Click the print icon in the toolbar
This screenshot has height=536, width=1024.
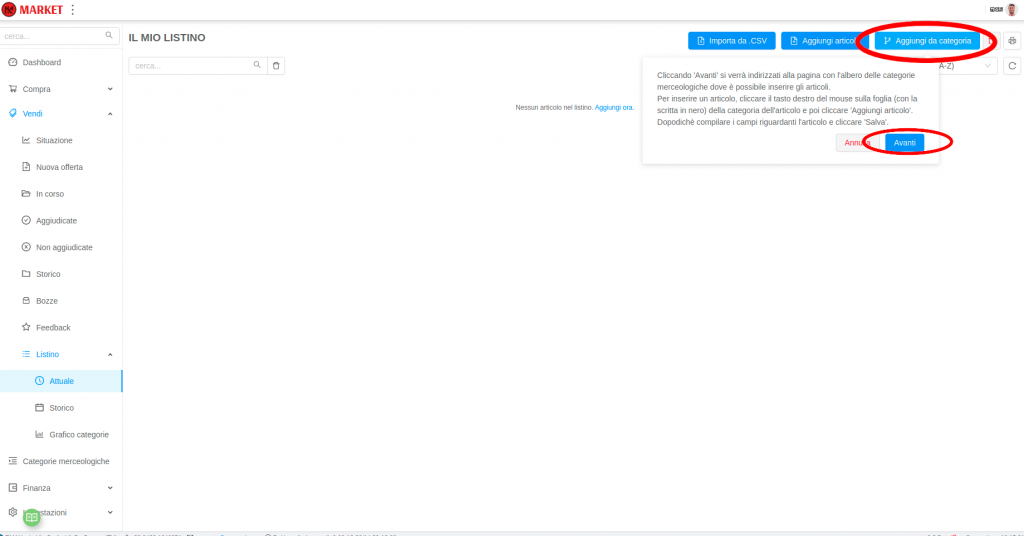pos(1012,41)
